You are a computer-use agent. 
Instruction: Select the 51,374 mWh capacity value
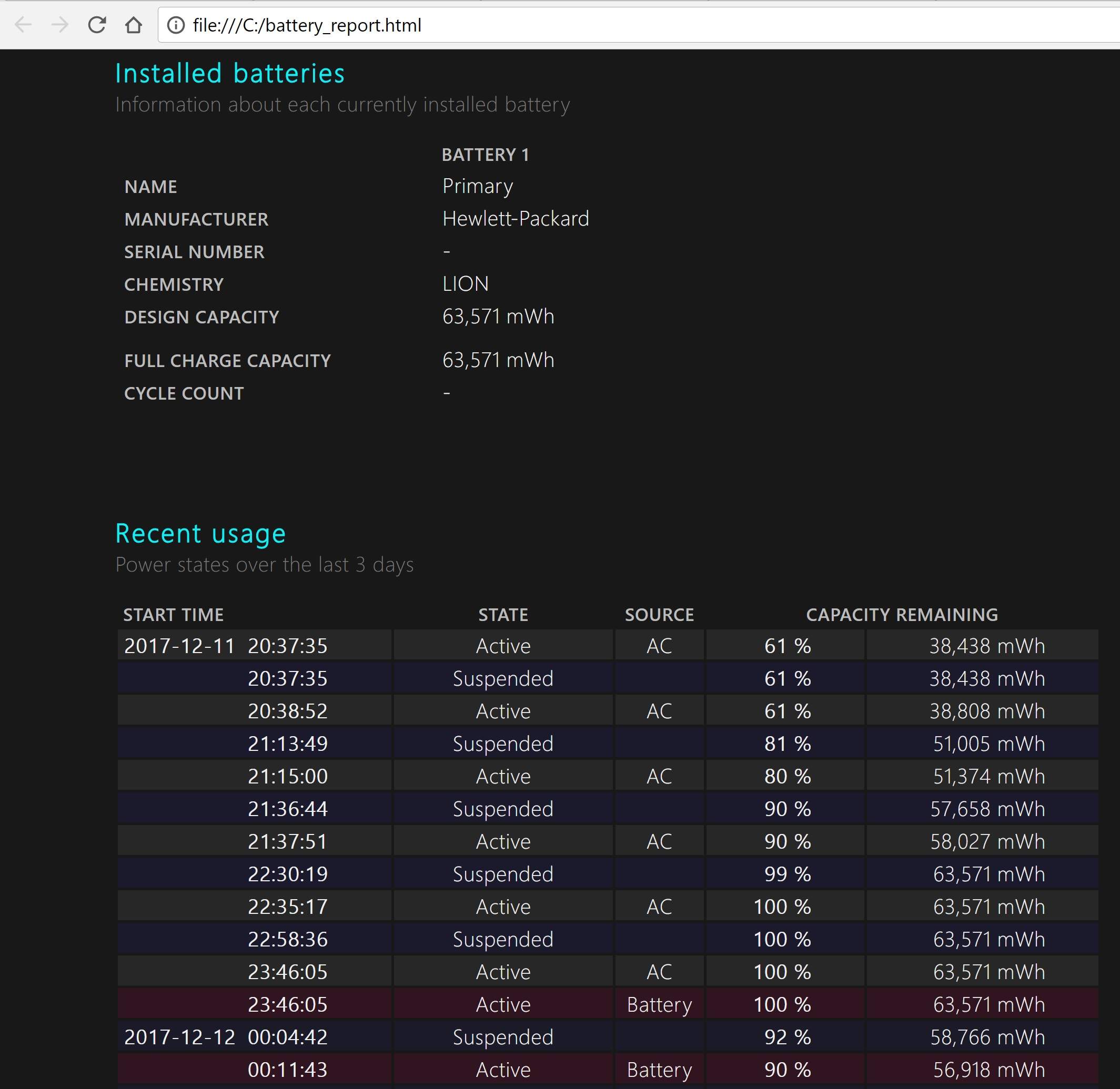pyautogui.click(x=989, y=776)
